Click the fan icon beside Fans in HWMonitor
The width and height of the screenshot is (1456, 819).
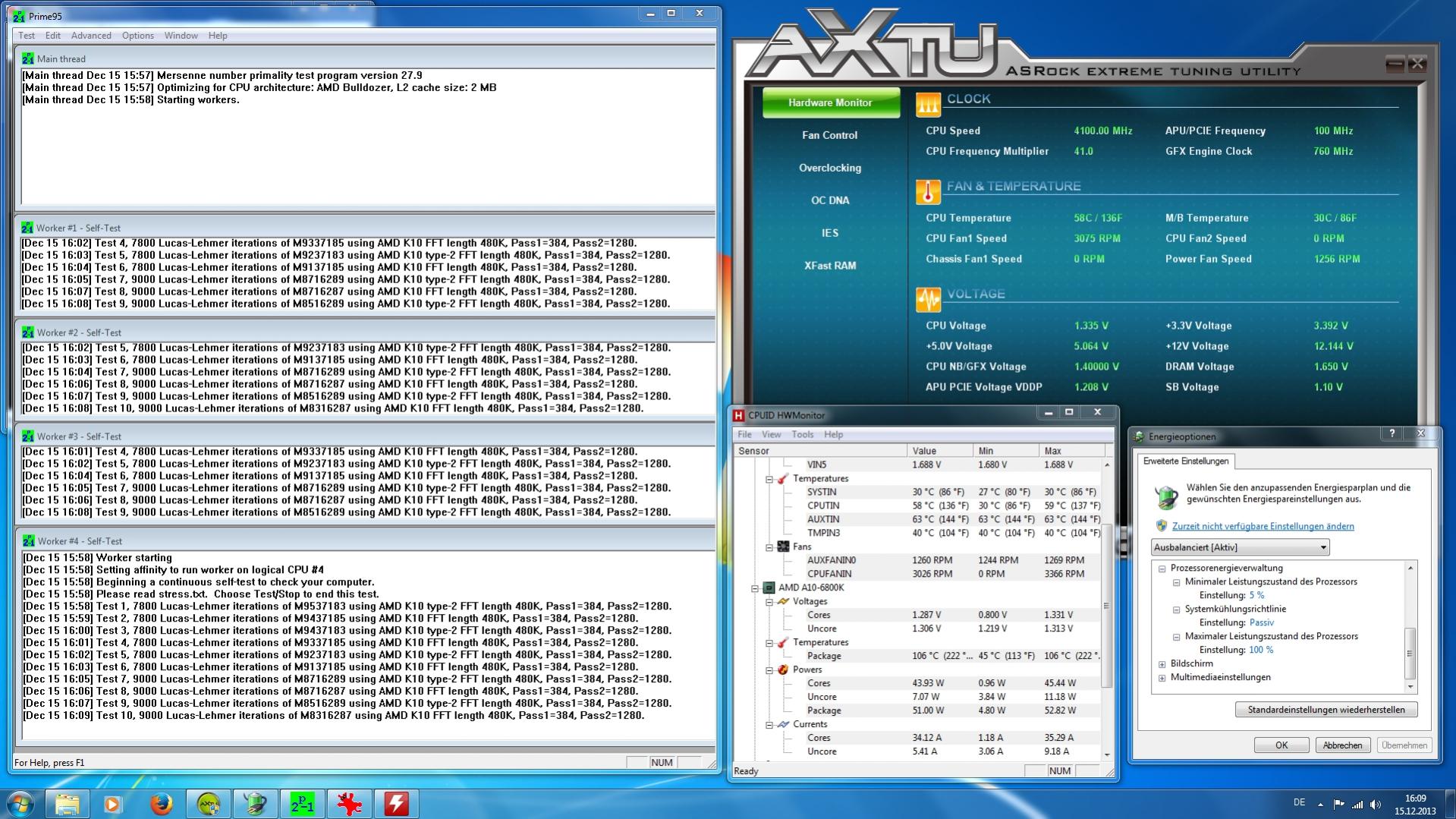(x=783, y=547)
